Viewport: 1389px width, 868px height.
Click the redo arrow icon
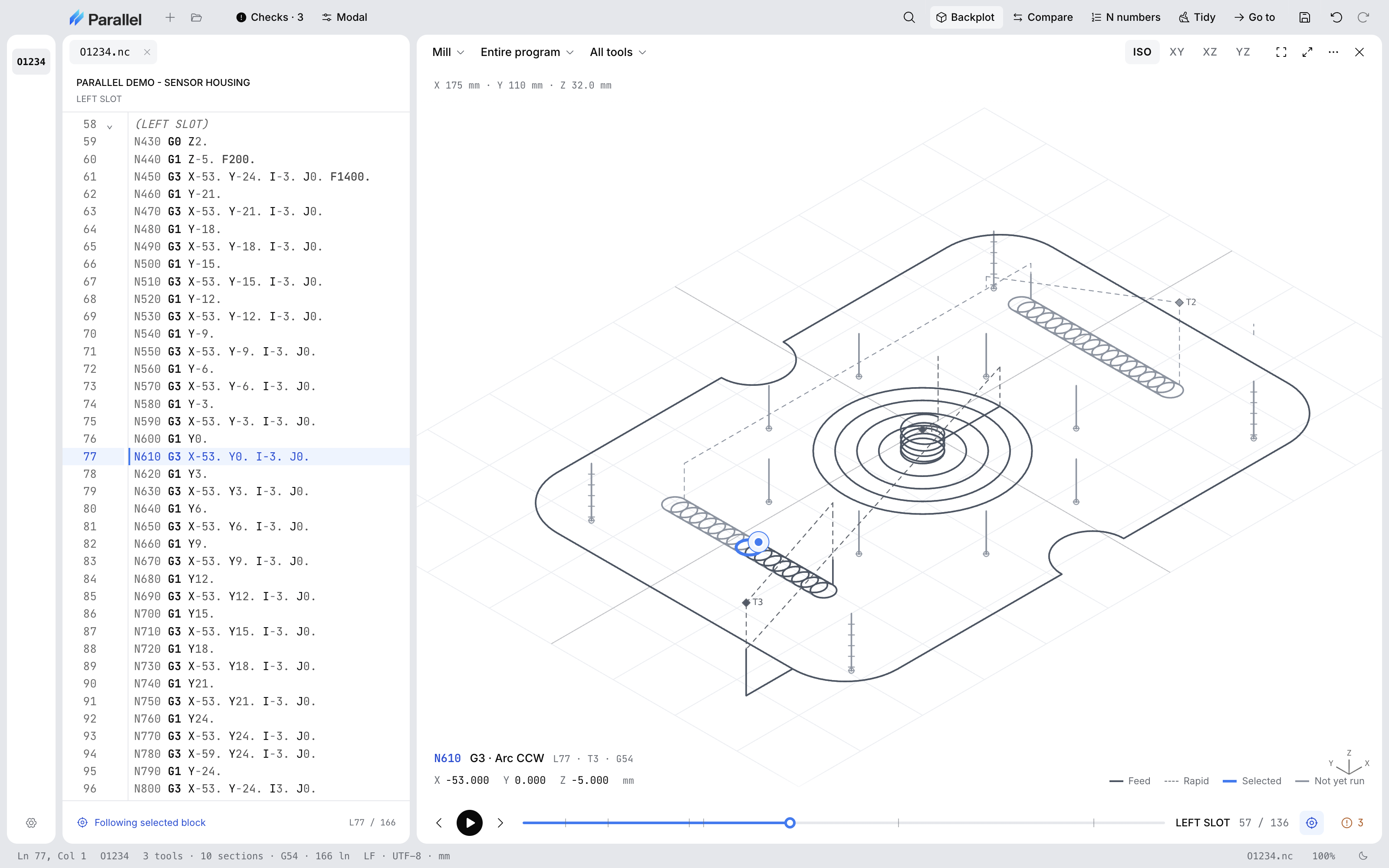coord(1363,17)
